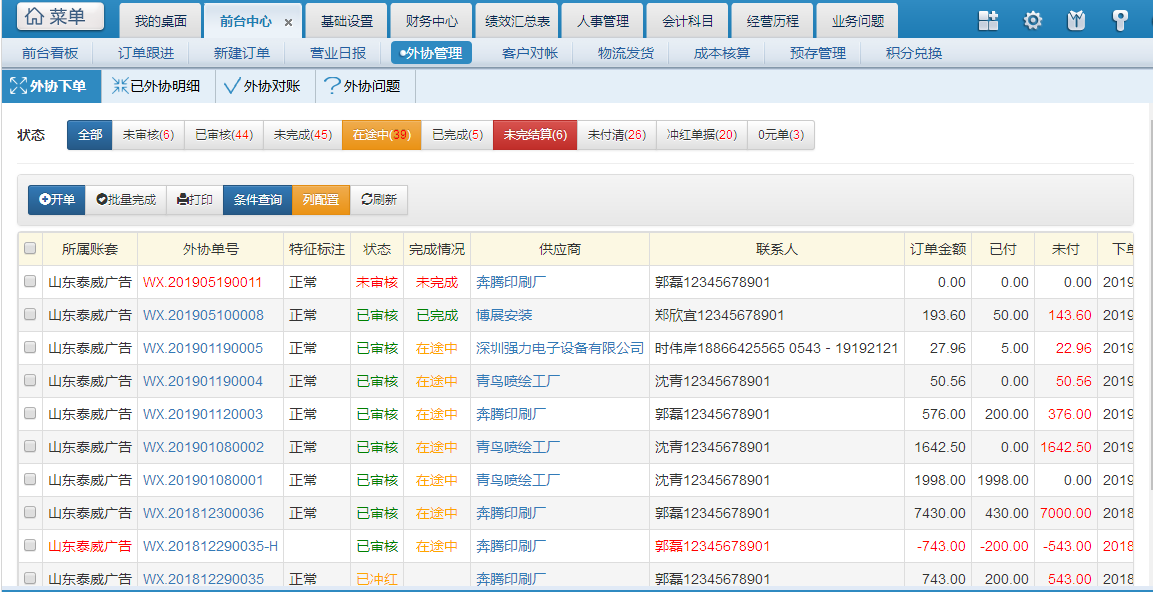Filter status by 已审核(44)
1154x593 pixels.
tap(224, 135)
